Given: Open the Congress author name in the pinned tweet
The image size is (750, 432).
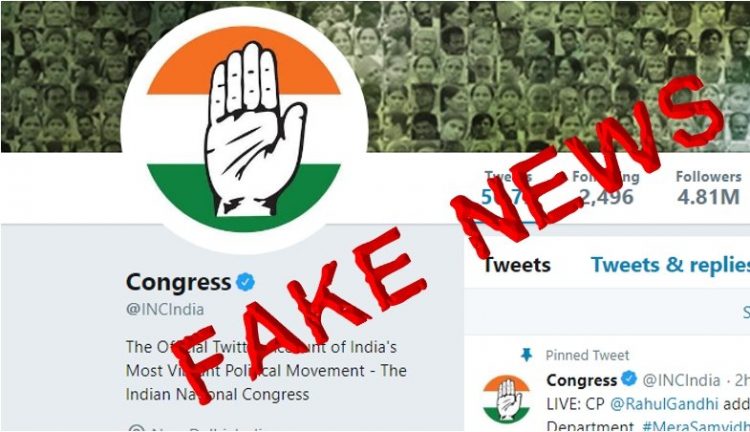Looking at the screenshot, I should 582,380.
